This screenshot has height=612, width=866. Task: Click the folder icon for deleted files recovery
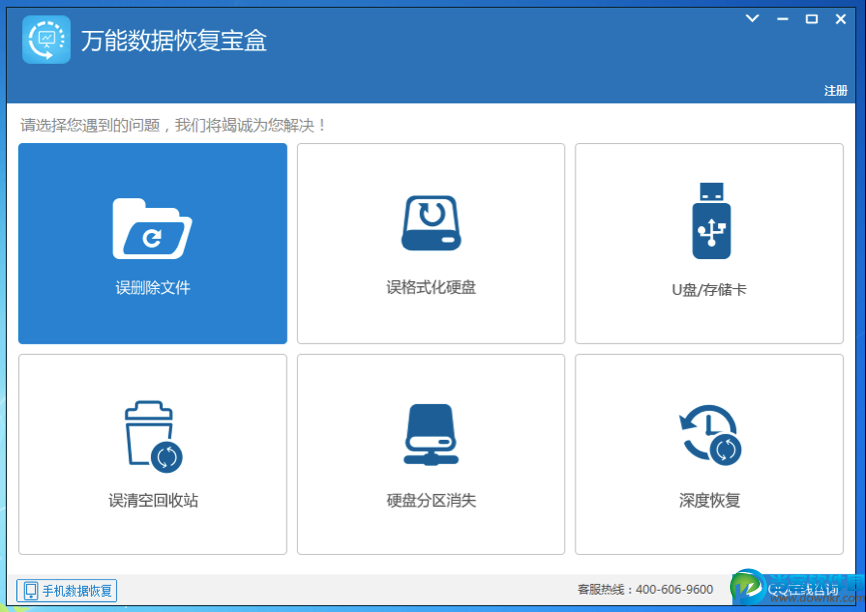pos(152,228)
